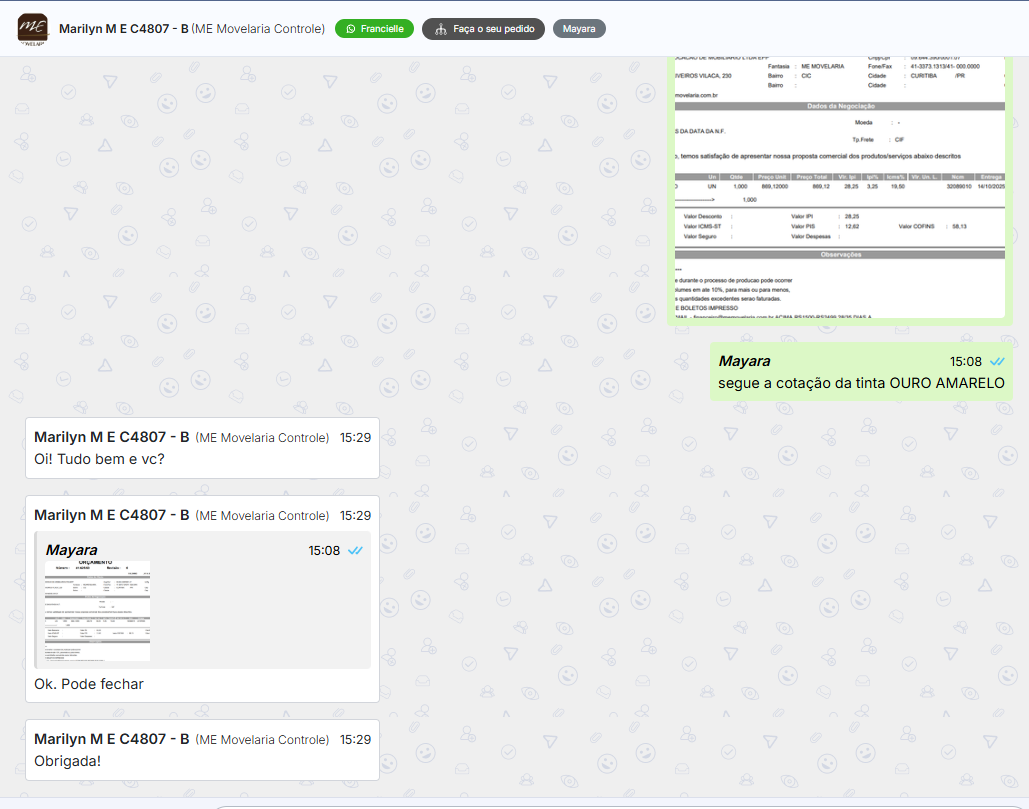1029x809 pixels.
Task: Click the Mayara name inside the quoted reply
Action: pyautogui.click(x=72, y=550)
